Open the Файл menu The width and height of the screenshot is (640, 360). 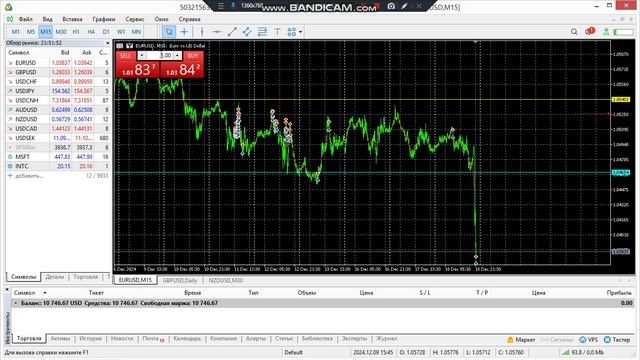tap(25, 19)
